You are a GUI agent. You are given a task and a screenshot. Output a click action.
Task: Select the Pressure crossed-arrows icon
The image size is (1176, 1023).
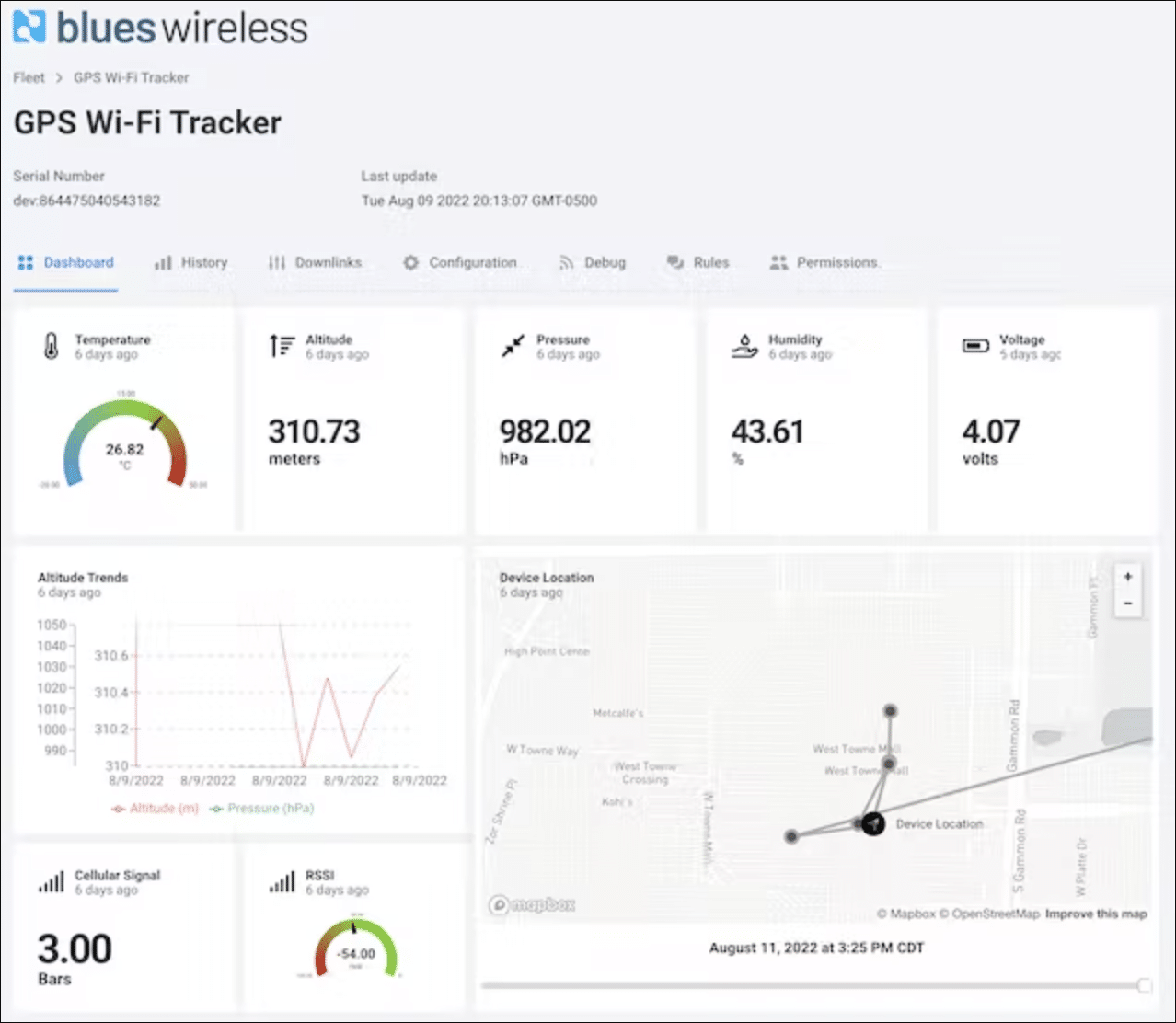coord(512,345)
